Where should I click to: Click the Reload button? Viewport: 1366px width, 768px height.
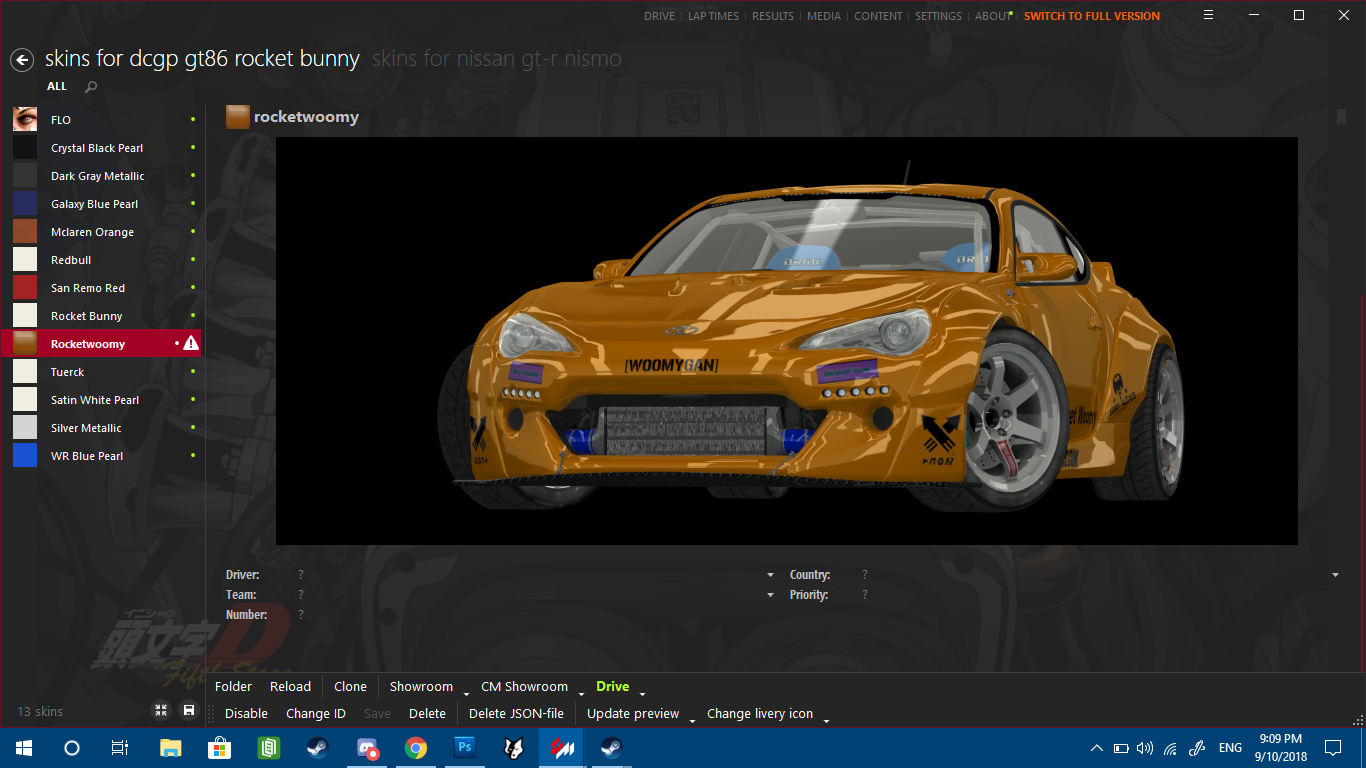click(290, 687)
